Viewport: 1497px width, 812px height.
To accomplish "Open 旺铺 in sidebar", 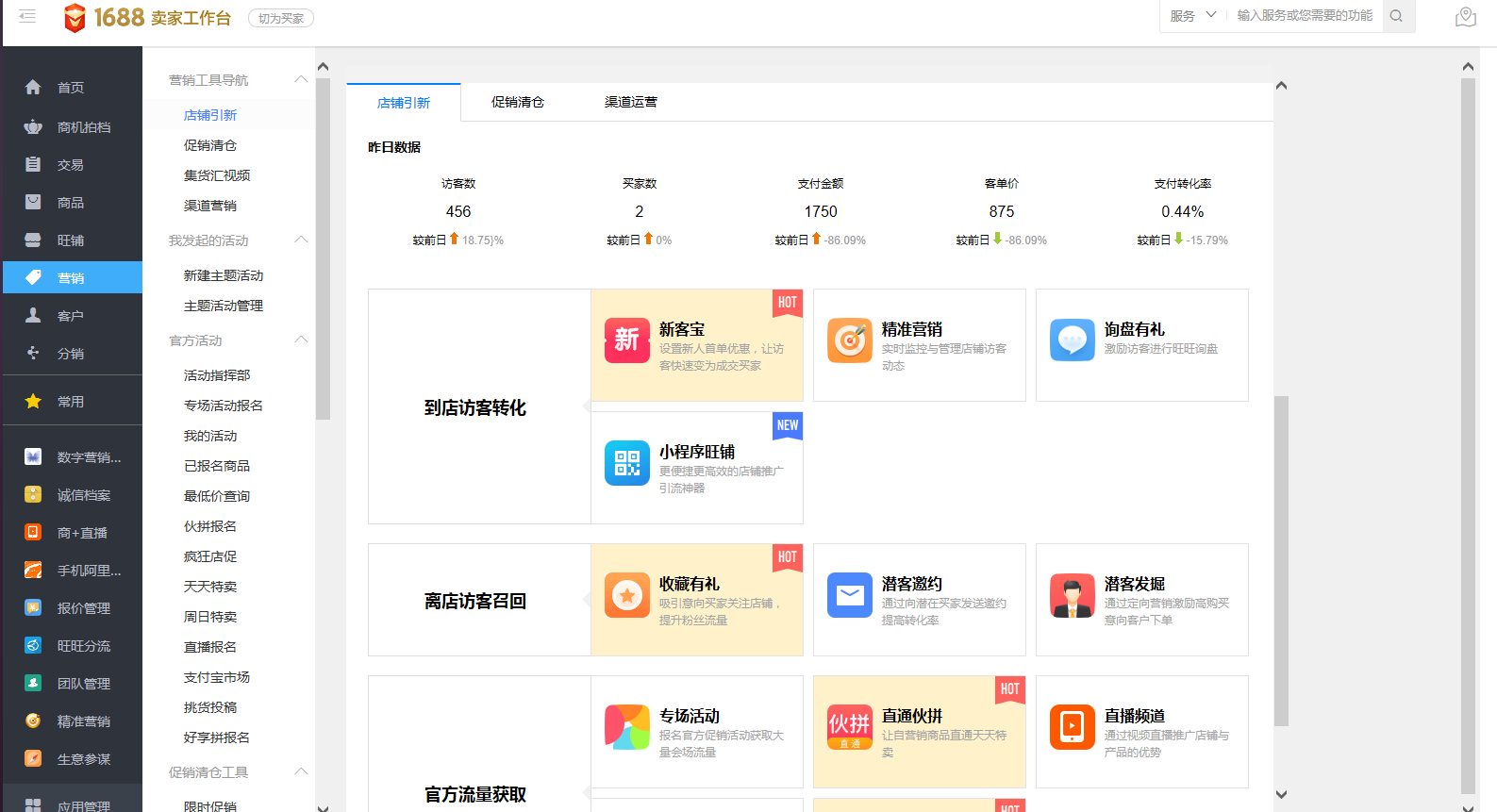I will (71, 240).
